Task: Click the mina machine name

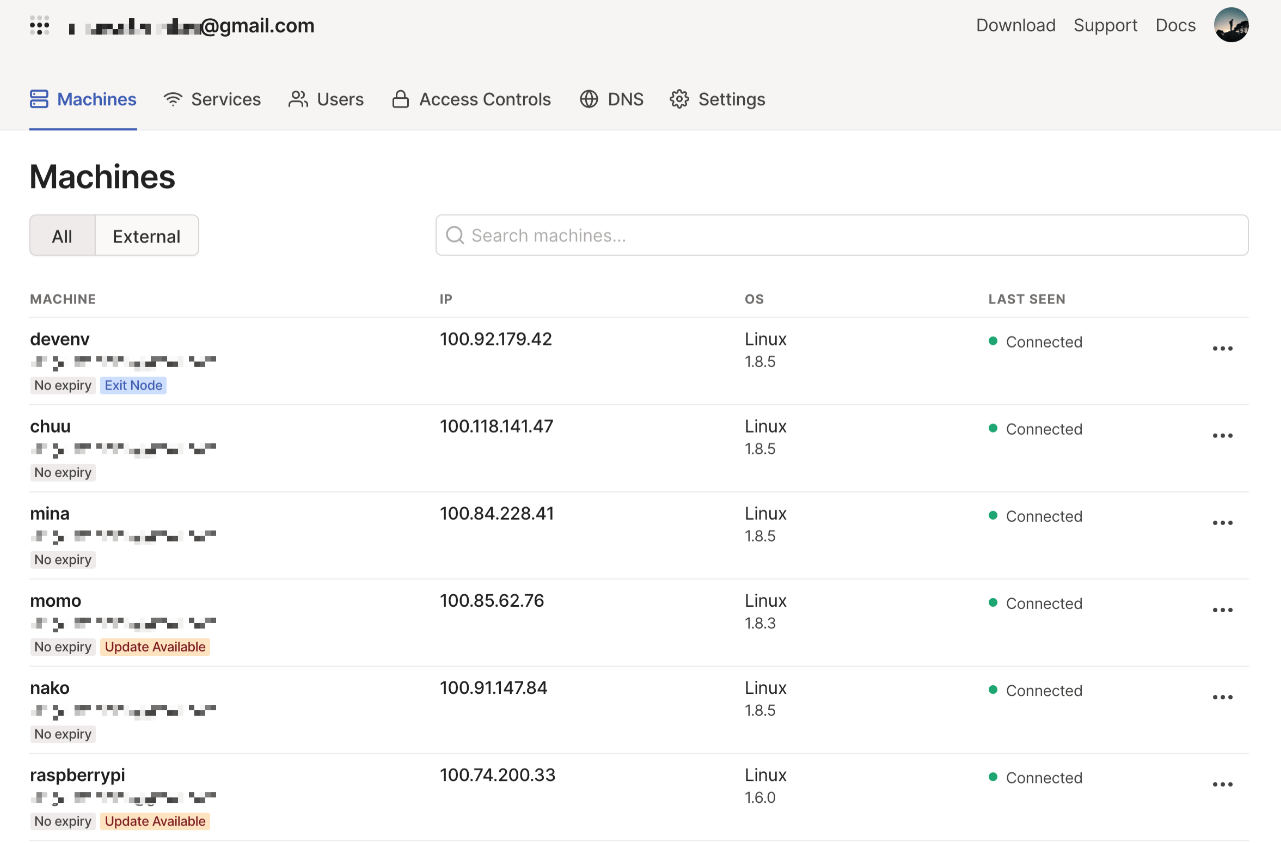Action: point(50,513)
